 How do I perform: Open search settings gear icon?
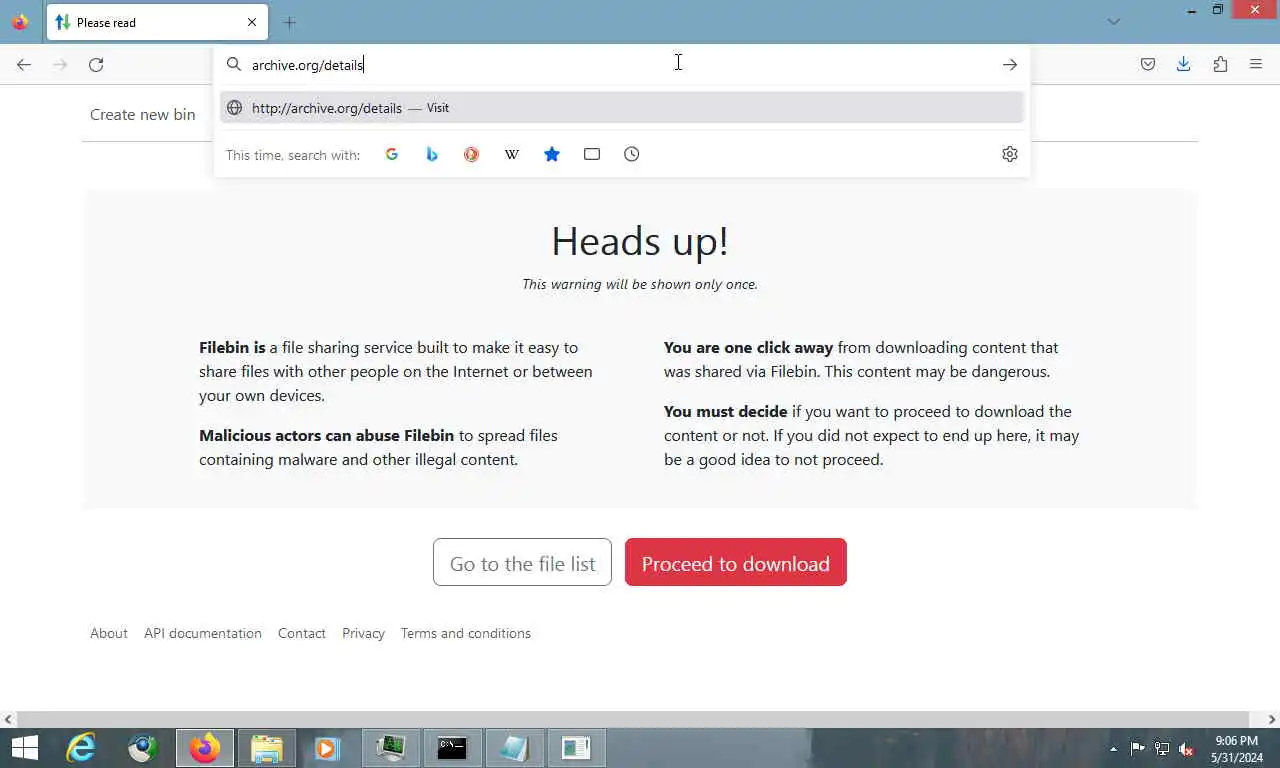(x=1010, y=154)
